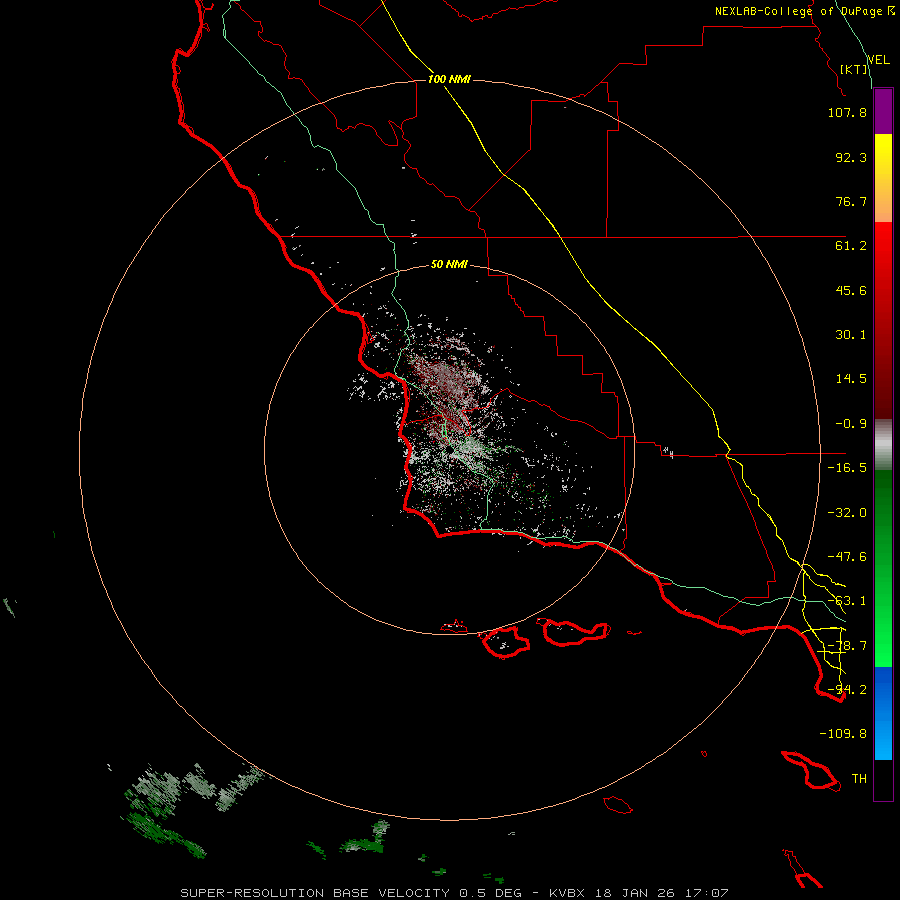Image resolution: width=900 pixels, height=900 pixels.
Task: Select the 76.7 scale value
Action: (x=851, y=201)
